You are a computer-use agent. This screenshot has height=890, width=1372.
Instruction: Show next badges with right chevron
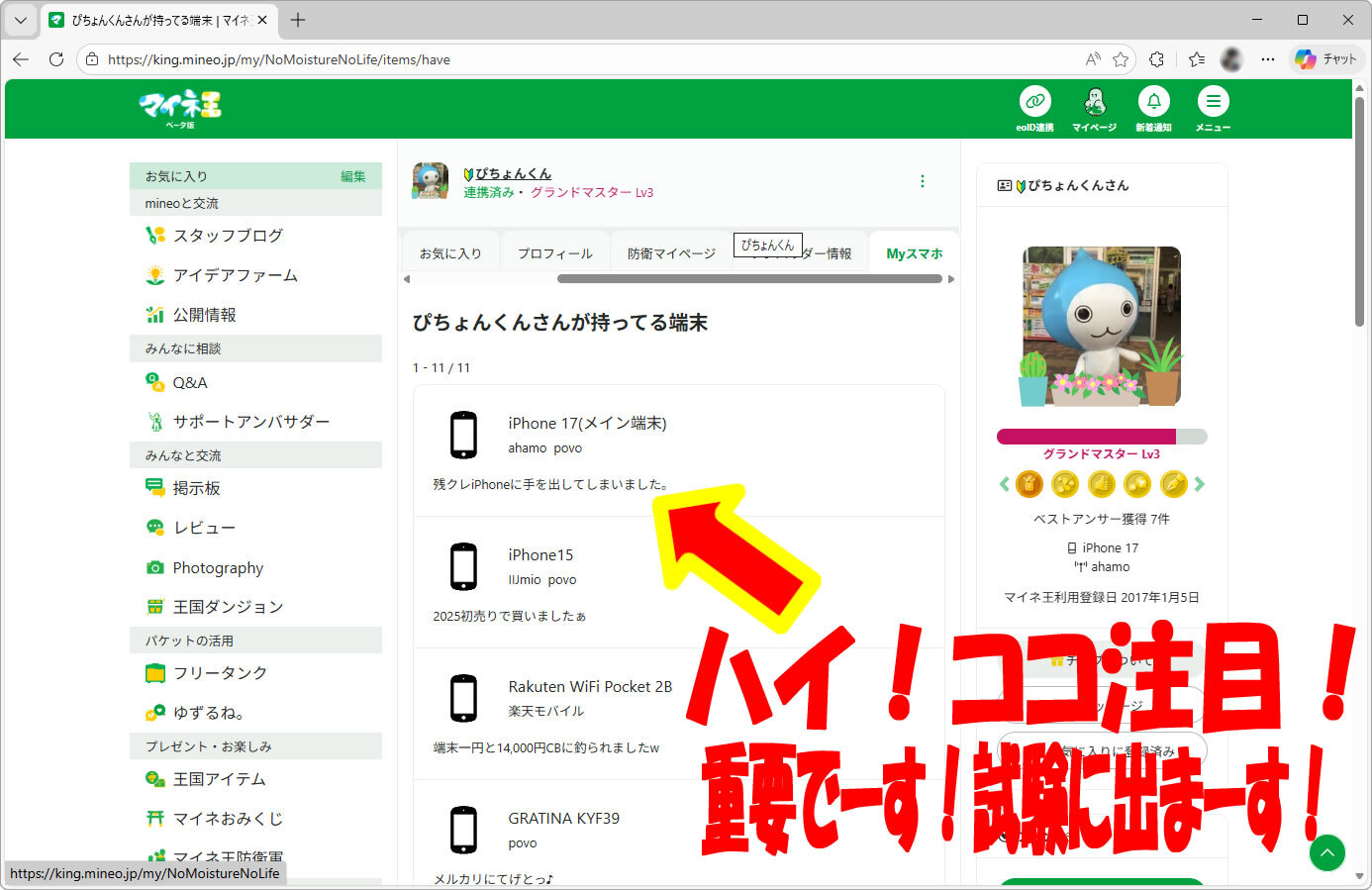(x=1200, y=484)
